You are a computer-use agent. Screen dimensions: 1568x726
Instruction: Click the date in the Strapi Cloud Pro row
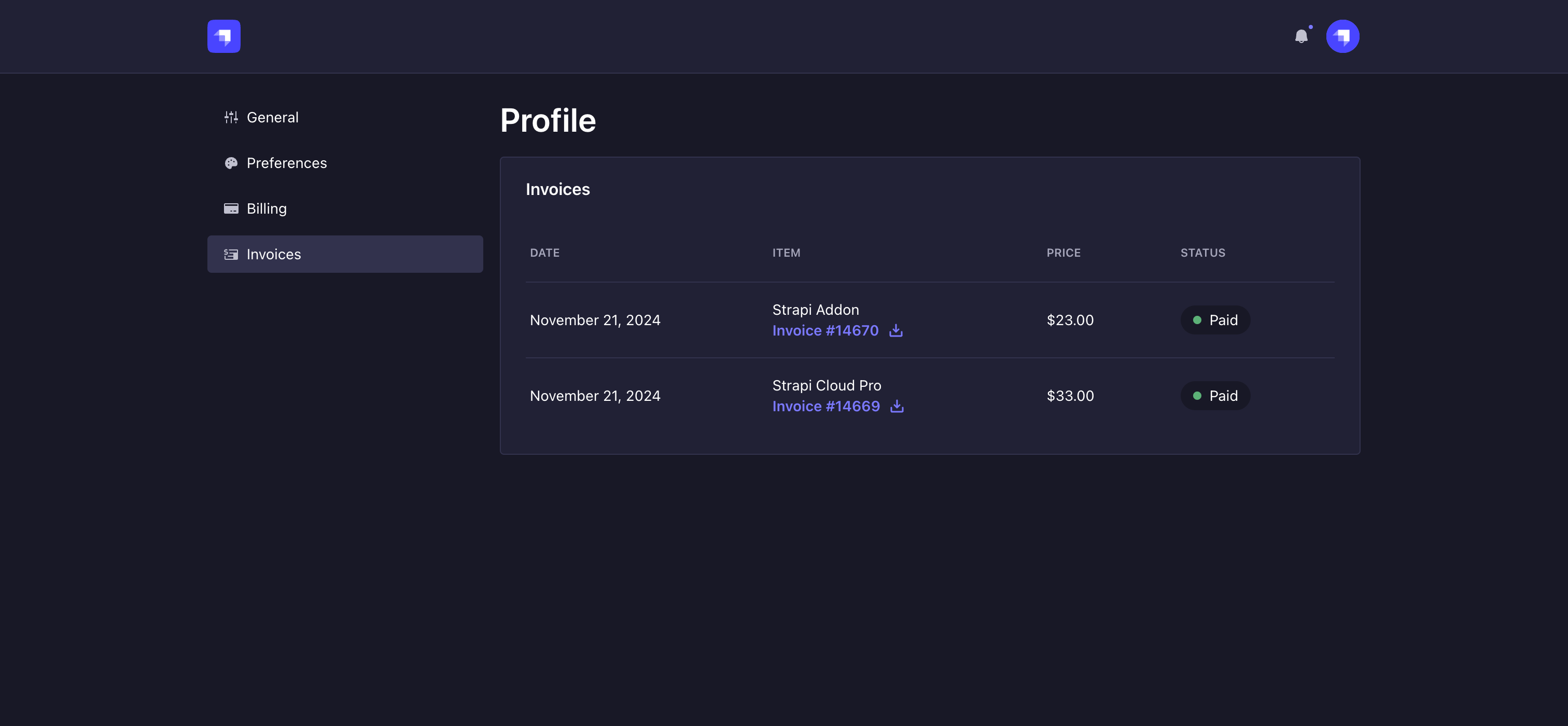click(x=595, y=396)
